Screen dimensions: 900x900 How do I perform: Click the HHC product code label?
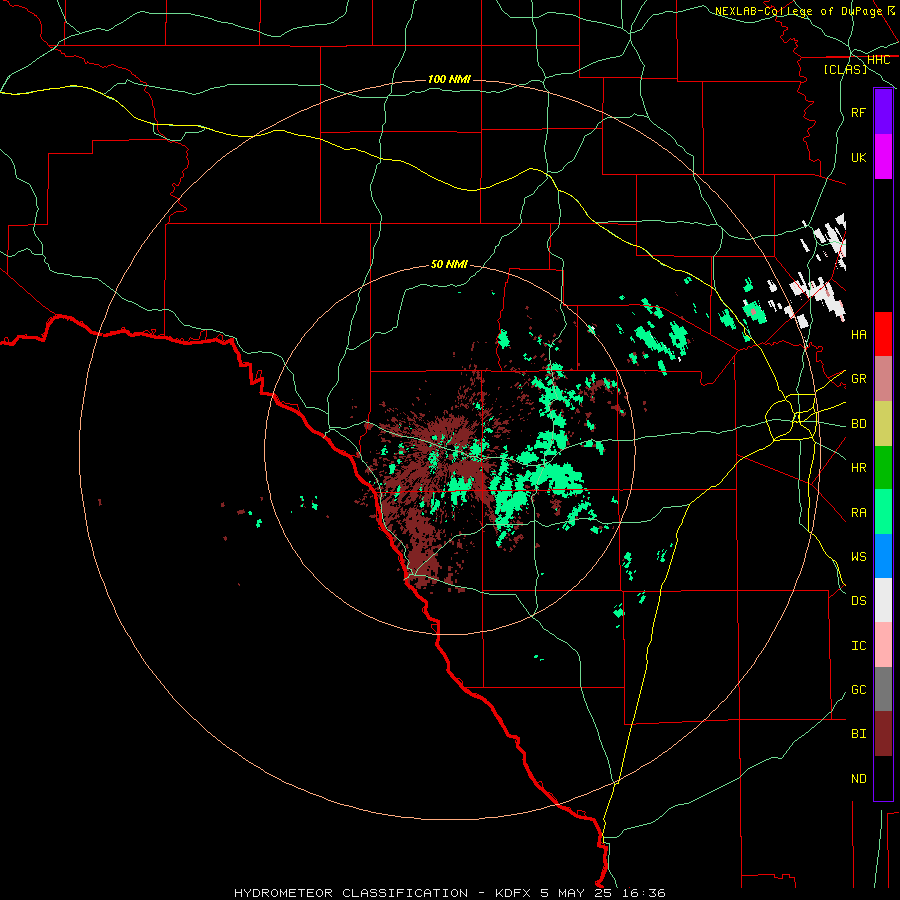[878, 60]
